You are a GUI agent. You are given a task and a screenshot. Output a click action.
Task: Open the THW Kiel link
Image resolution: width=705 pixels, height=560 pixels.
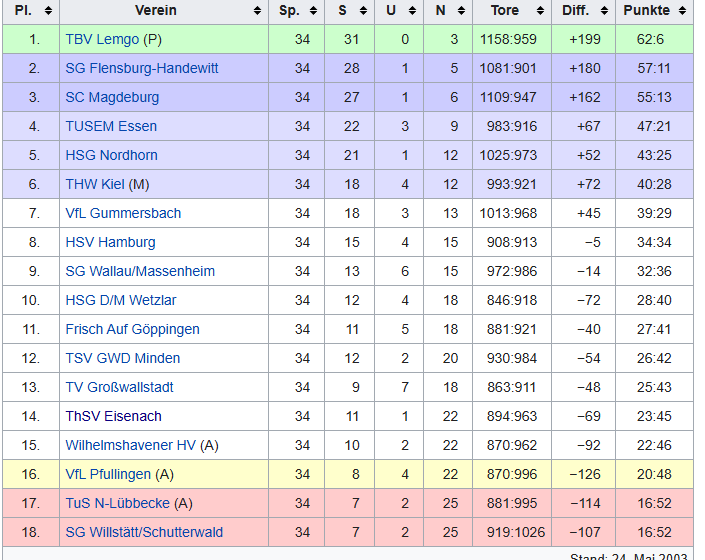(x=95, y=184)
